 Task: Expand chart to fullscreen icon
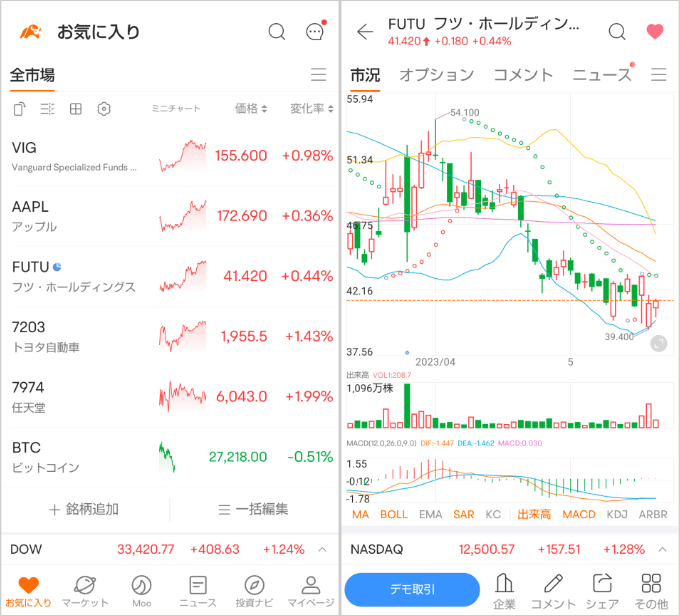tap(658, 344)
